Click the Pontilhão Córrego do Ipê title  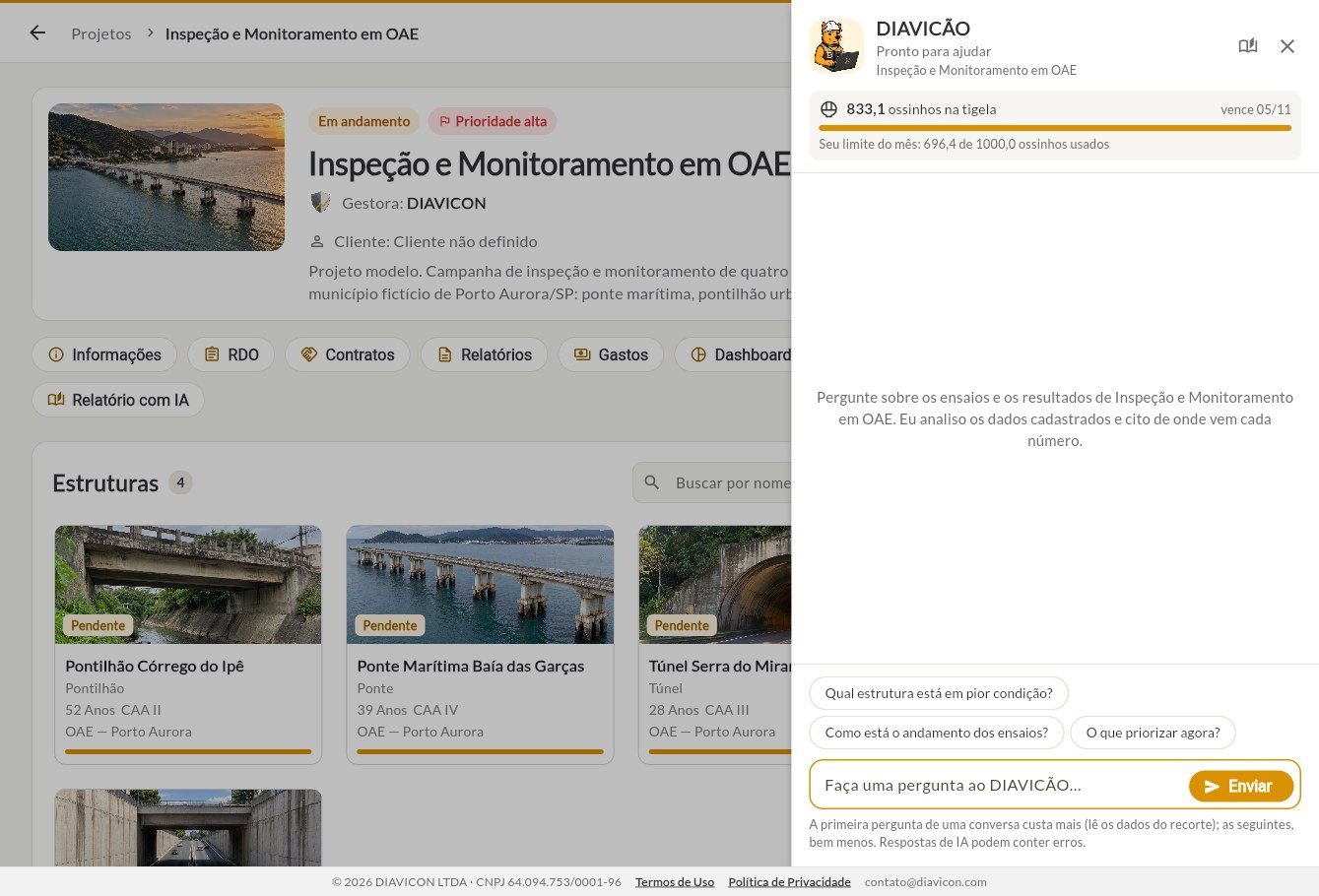155,666
